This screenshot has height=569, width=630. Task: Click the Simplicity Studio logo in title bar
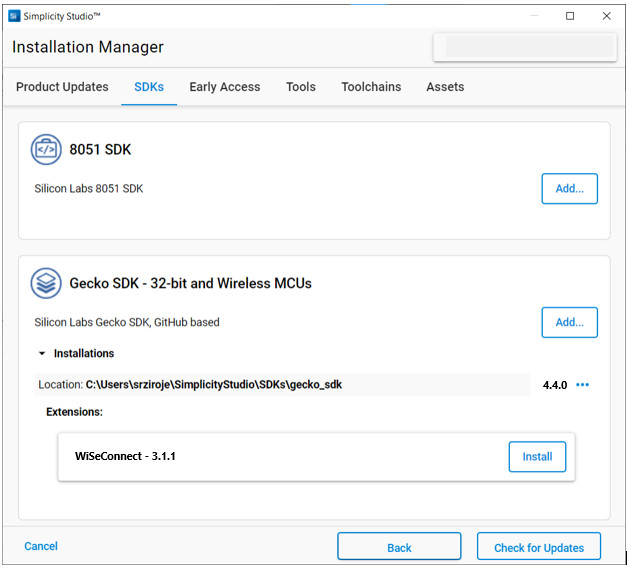click(15, 16)
